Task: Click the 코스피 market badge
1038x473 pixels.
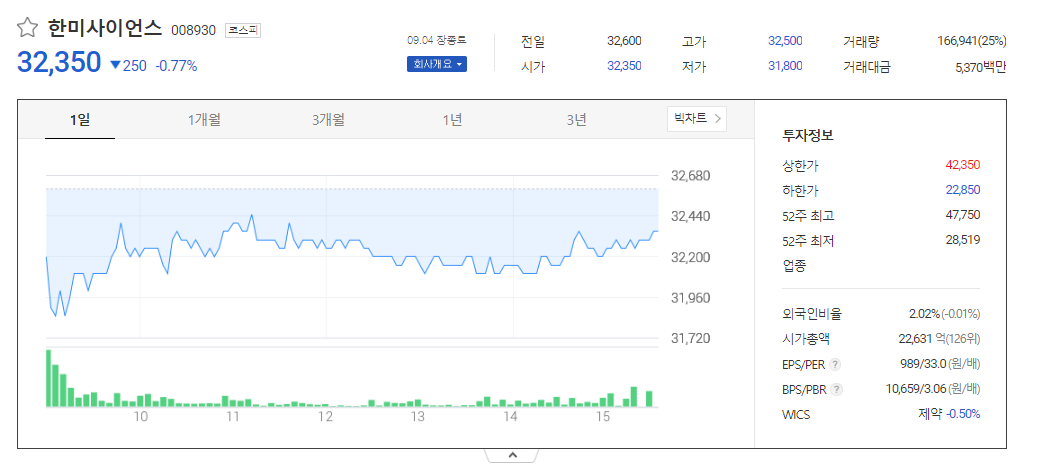Action: (x=244, y=30)
